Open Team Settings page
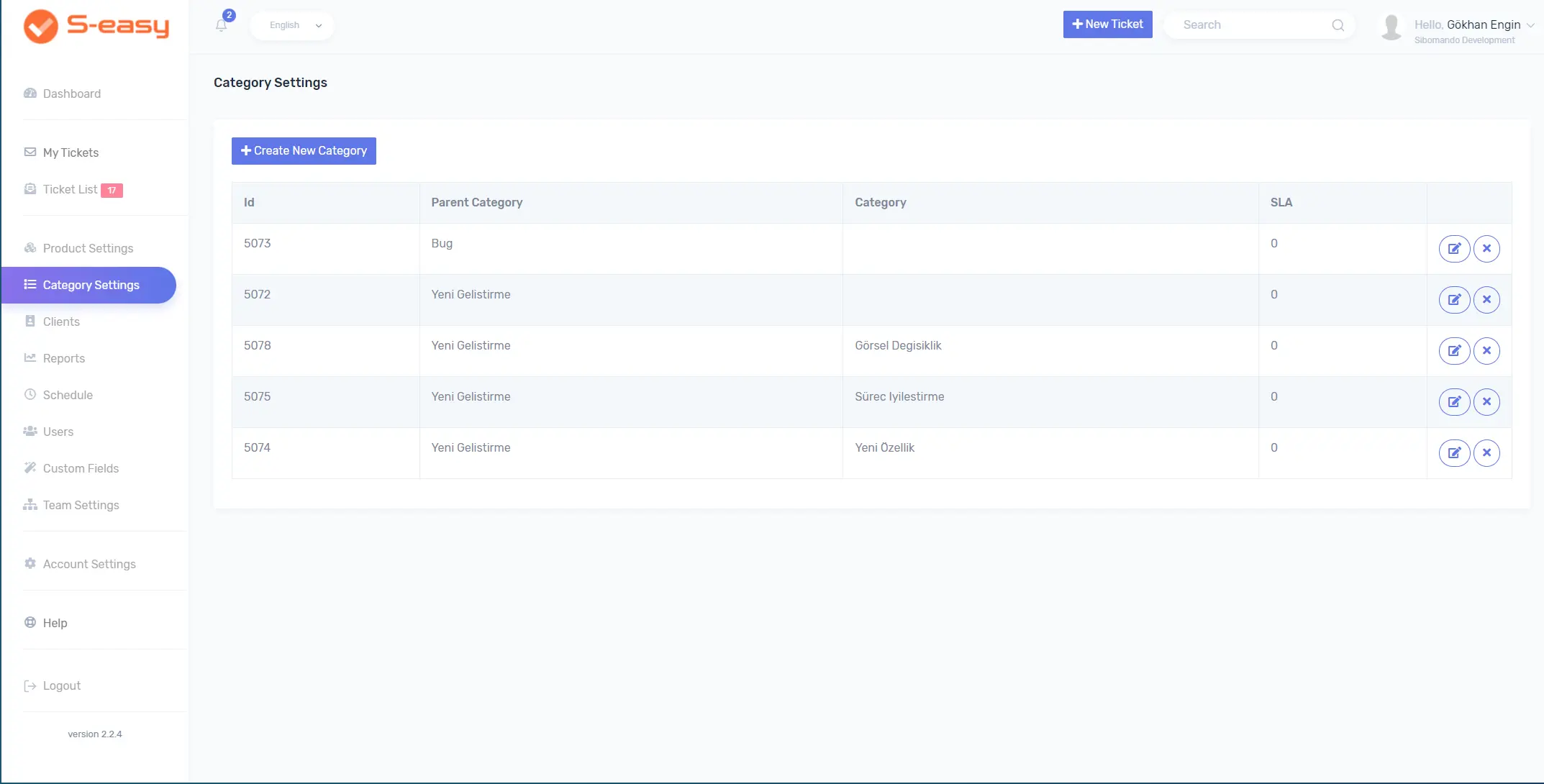This screenshot has width=1544, height=784. [81, 505]
